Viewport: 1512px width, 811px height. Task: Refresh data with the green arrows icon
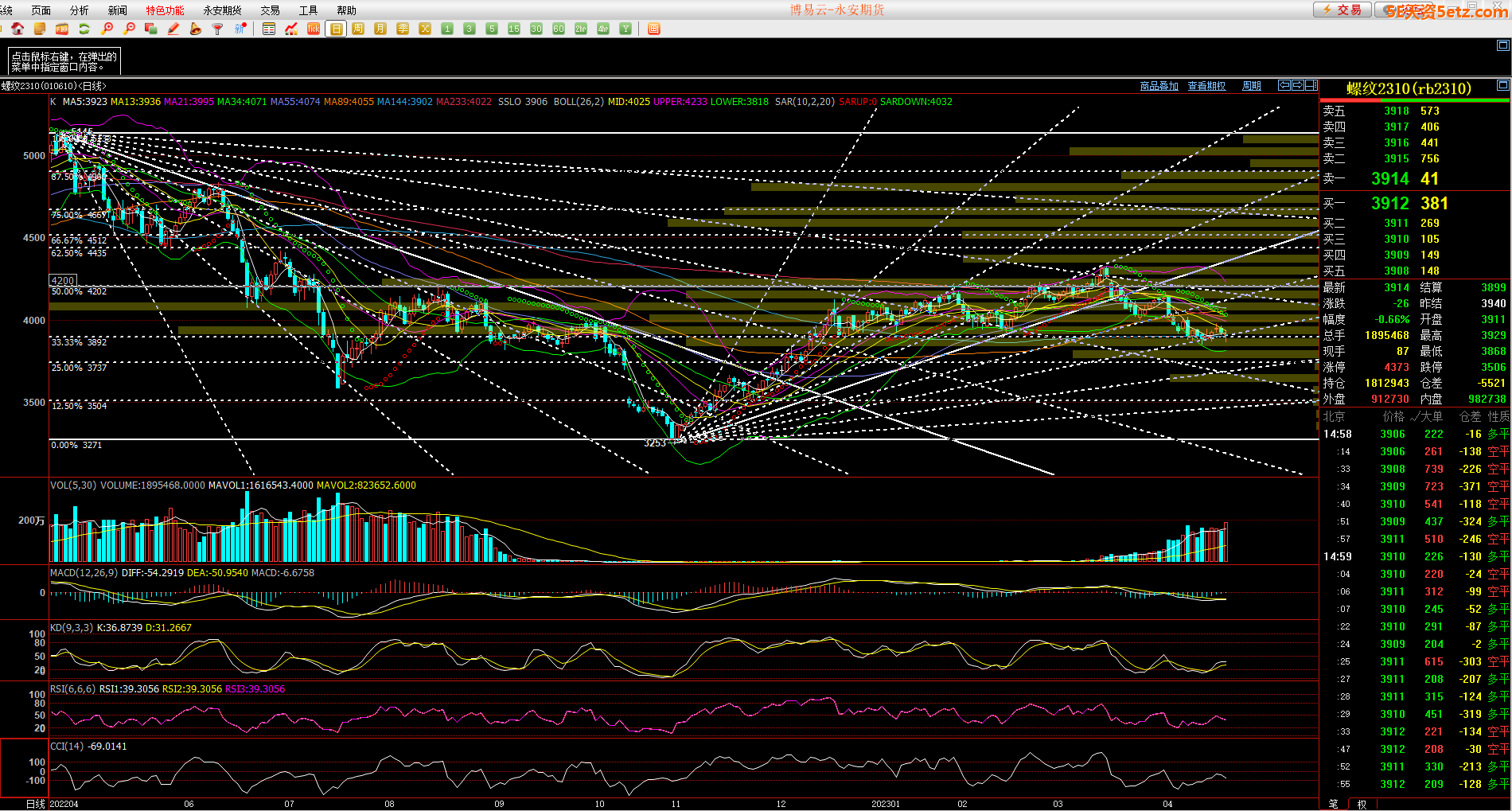84,29
